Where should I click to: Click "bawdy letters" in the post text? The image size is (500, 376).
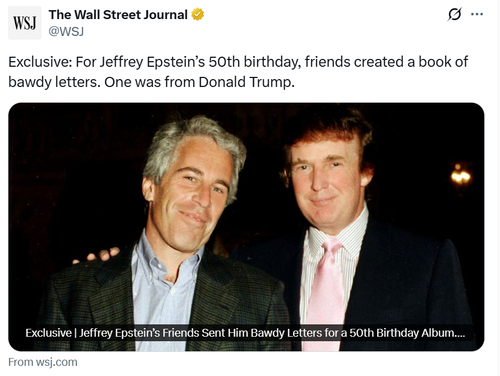click(x=54, y=82)
